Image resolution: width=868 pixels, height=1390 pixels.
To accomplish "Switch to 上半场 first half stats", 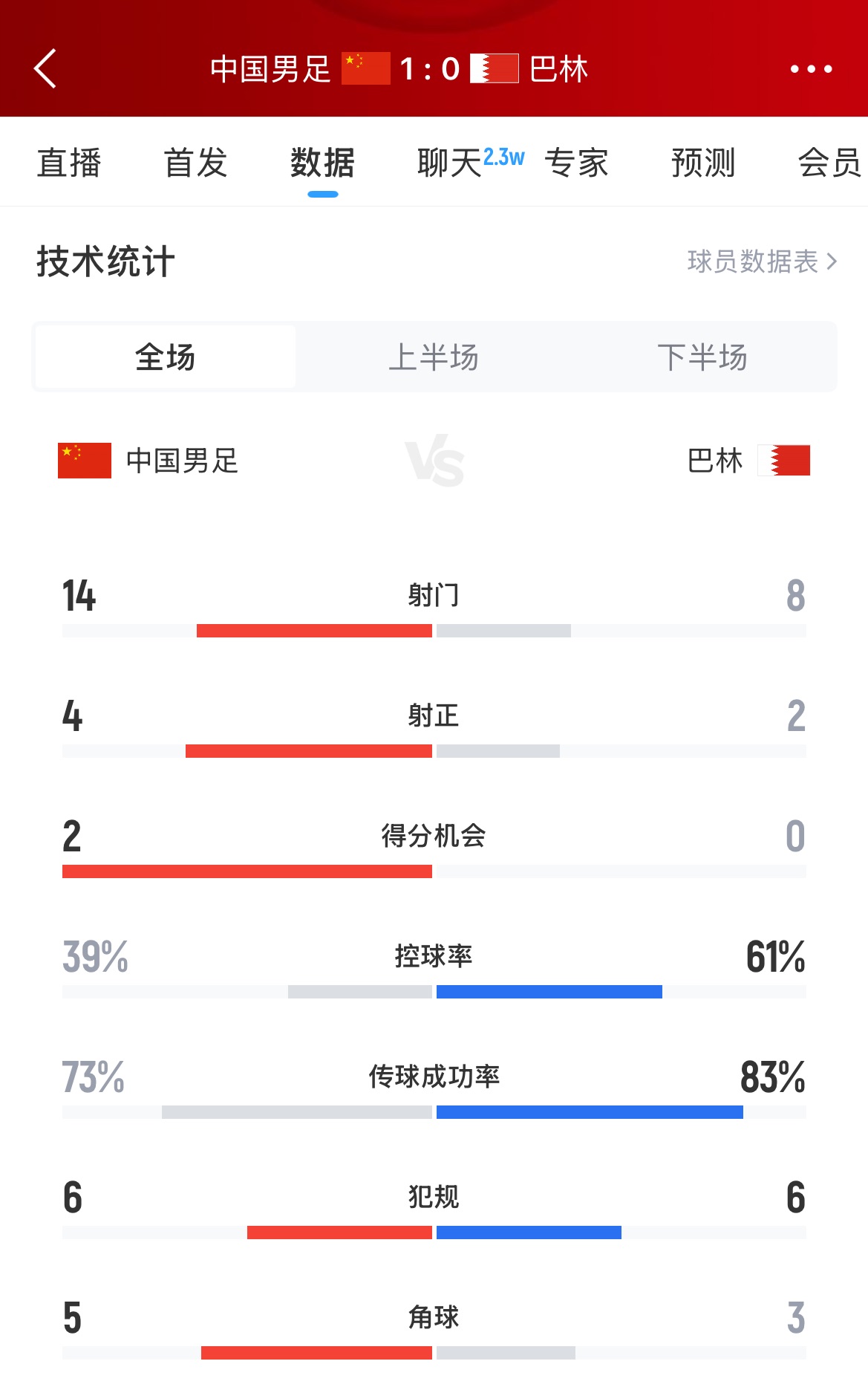I will point(434,357).
